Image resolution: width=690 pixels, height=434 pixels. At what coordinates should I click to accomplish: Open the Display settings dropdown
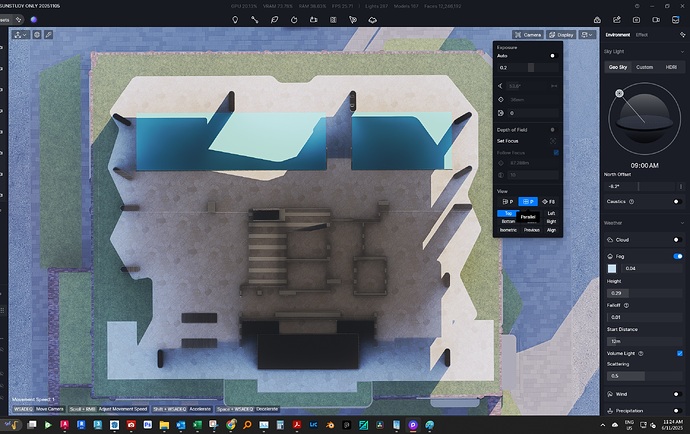561,34
